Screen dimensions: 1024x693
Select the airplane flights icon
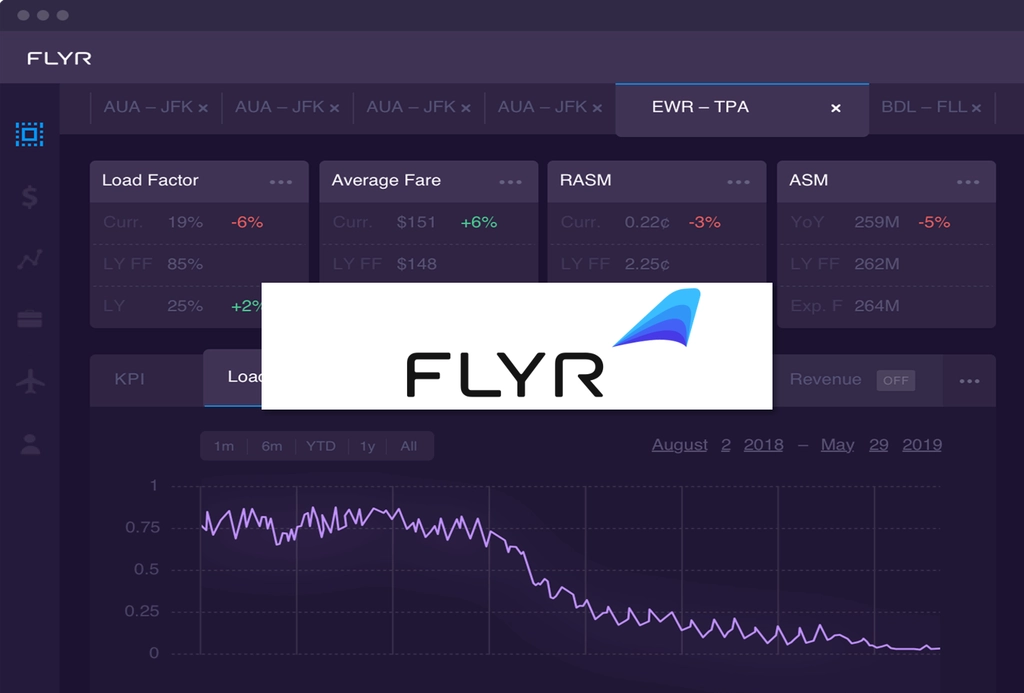click(30, 381)
